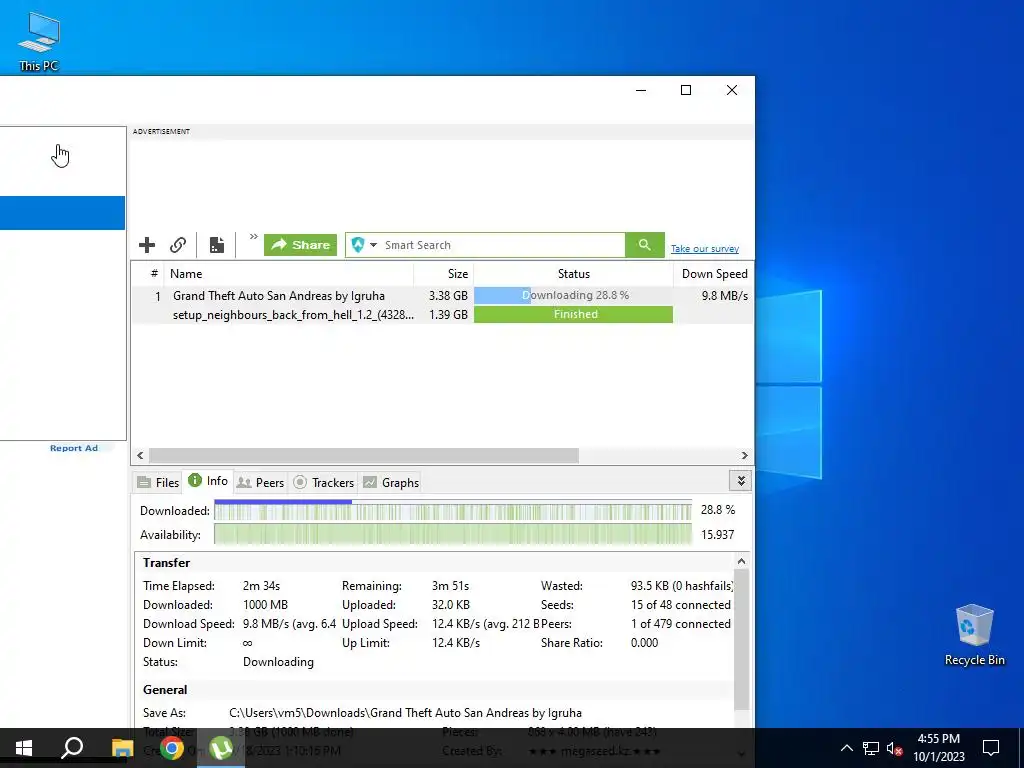Viewport: 1024px width, 768px height.
Task: Click the Downloaded pieces bar
Action: [x=453, y=510]
